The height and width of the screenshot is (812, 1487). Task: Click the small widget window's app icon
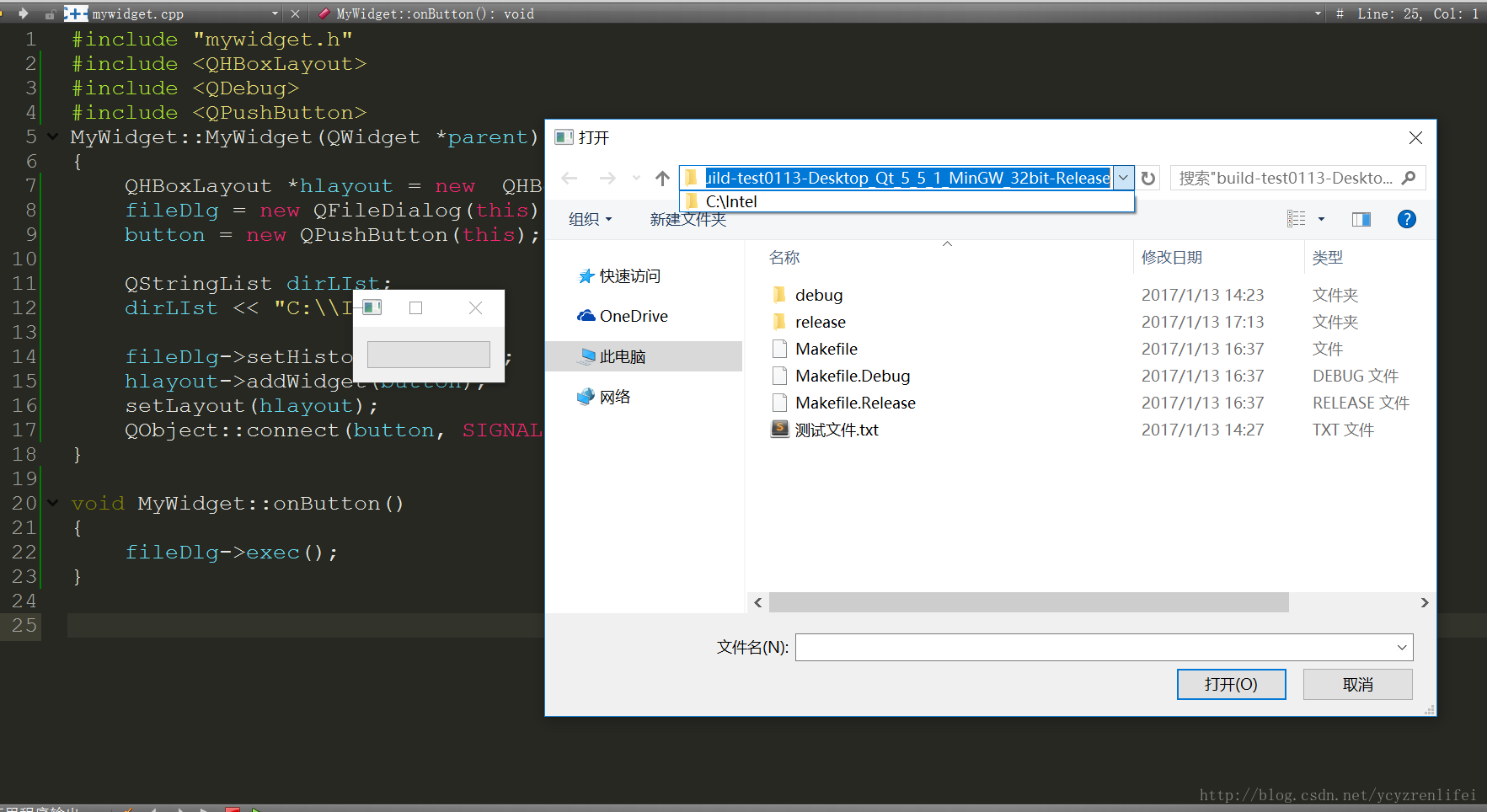(372, 307)
